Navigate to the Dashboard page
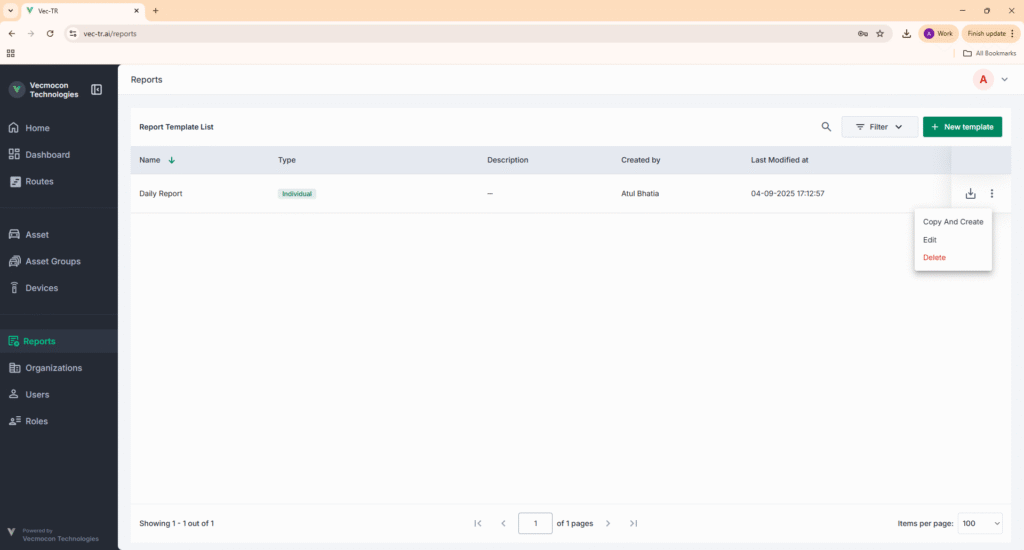This screenshot has height=550, width=1024. tap(47, 155)
